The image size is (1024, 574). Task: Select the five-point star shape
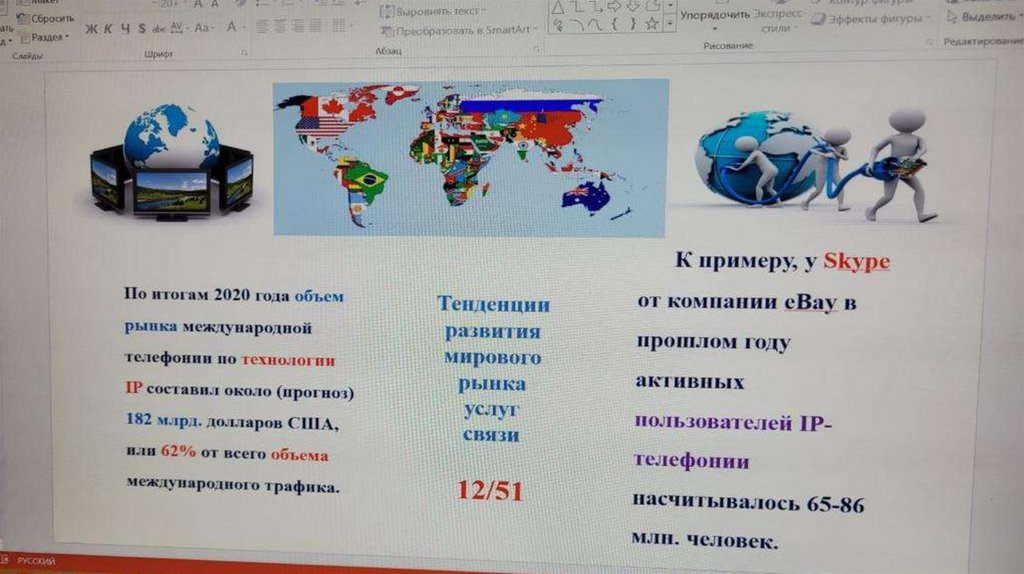651,24
